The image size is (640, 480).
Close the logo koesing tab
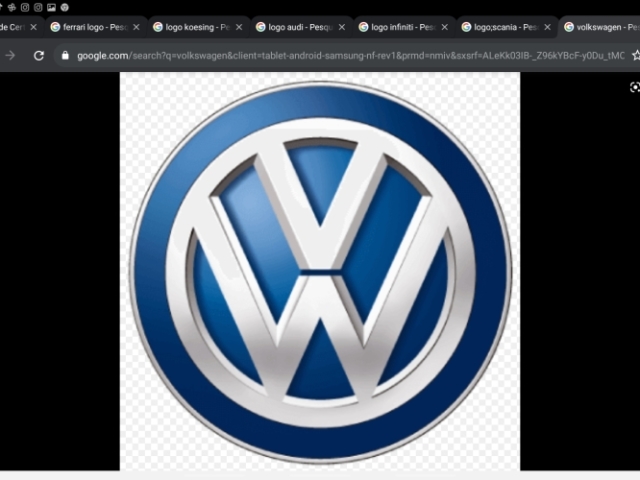pyautogui.click(x=239, y=27)
